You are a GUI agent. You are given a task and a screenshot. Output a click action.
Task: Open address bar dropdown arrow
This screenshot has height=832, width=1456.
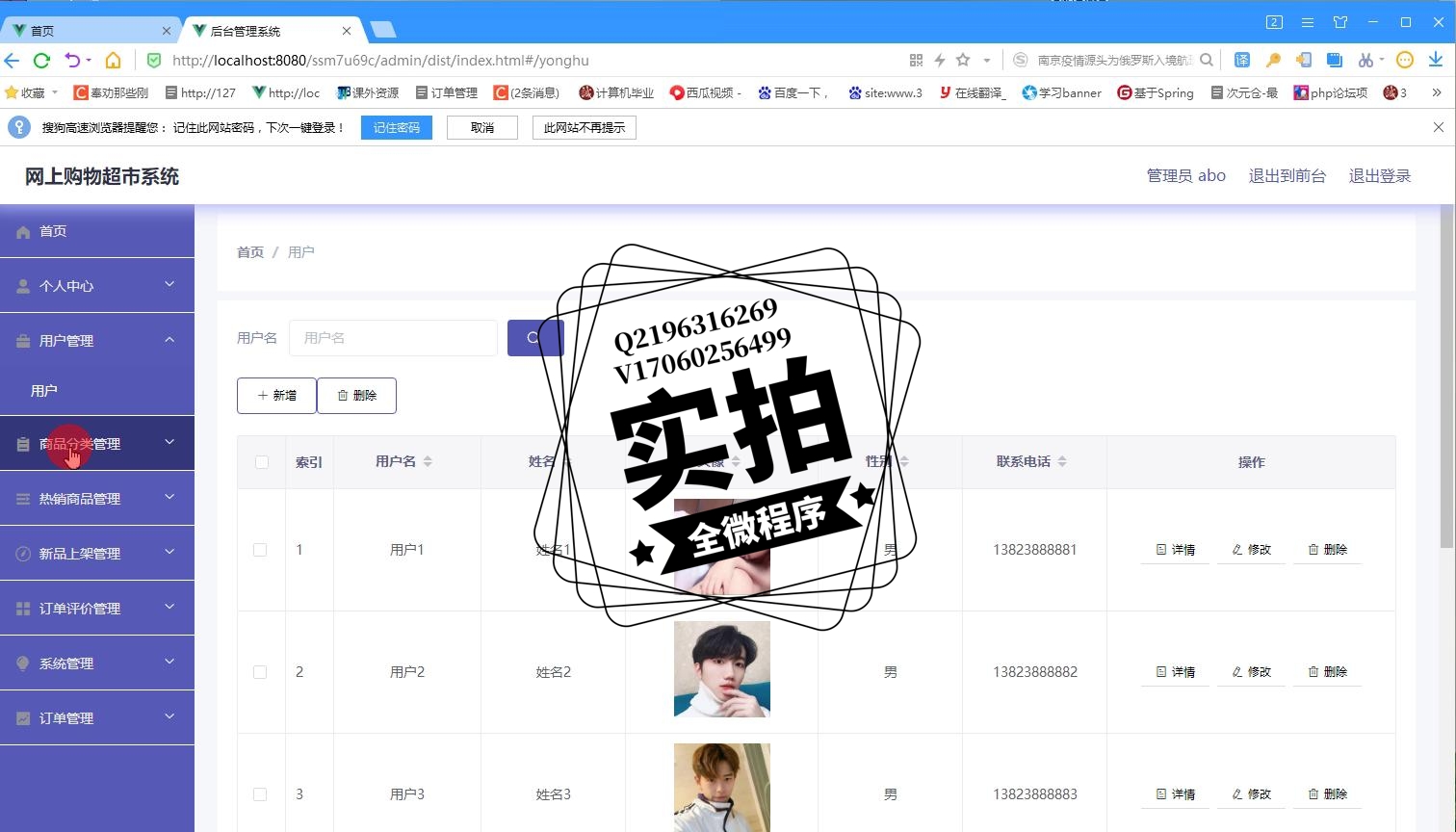pos(987,61)
